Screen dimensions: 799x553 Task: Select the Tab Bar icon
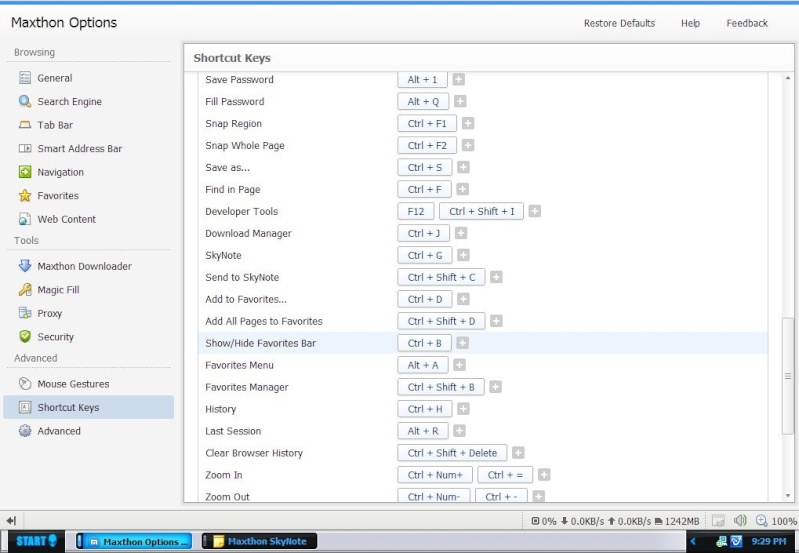24,125
